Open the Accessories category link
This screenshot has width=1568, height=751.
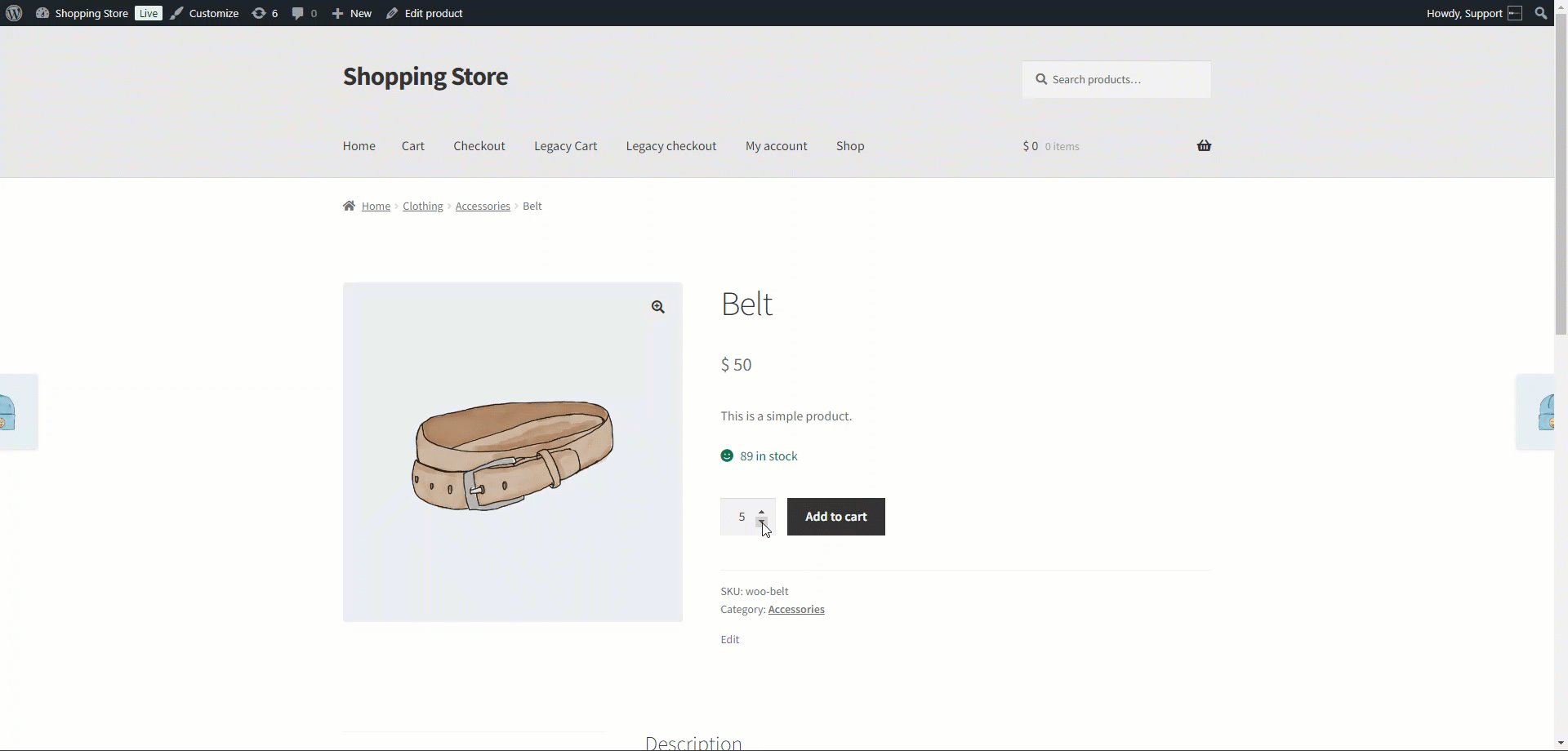click(796, 610)
